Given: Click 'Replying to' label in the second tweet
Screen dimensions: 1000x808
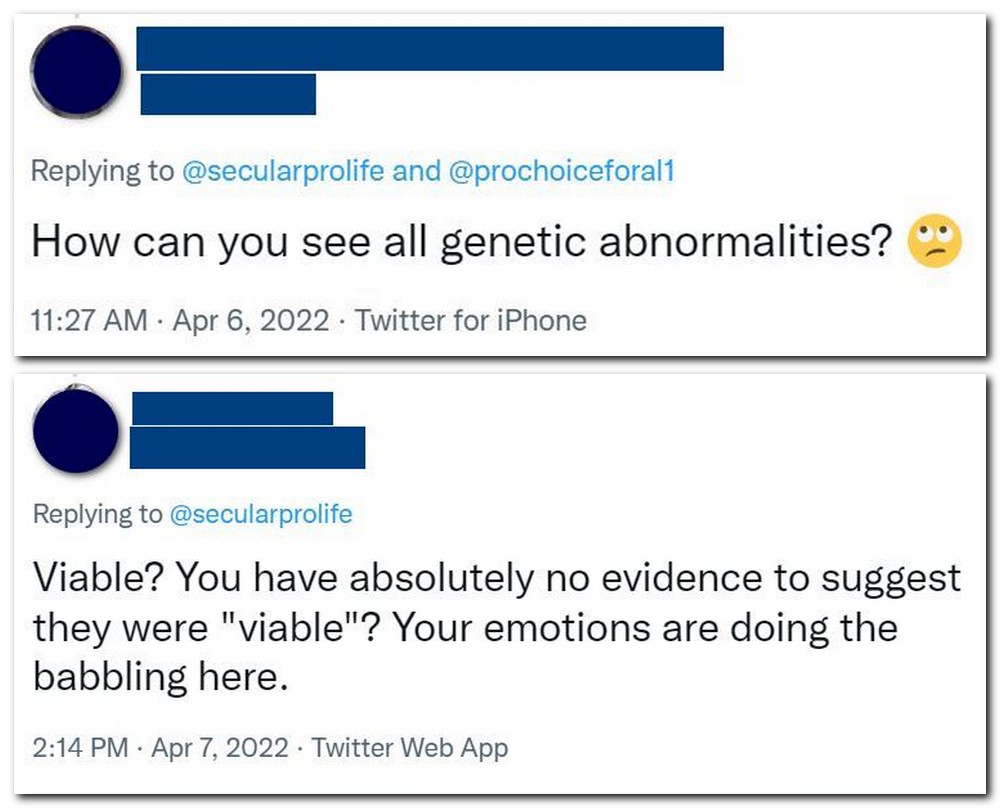Looking at the screenshot, I should 97,514.
